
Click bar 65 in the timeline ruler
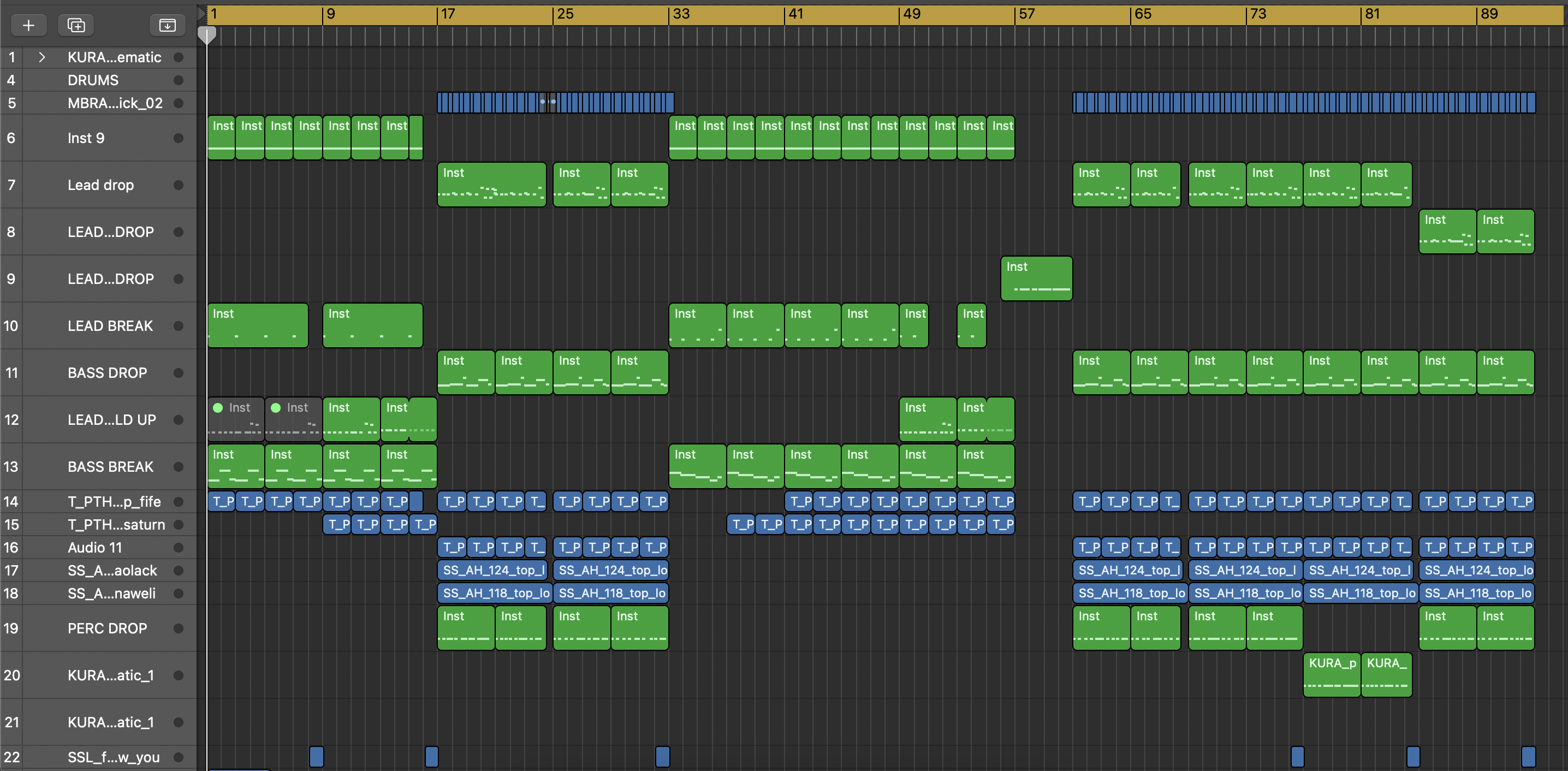click(1143, 14)
